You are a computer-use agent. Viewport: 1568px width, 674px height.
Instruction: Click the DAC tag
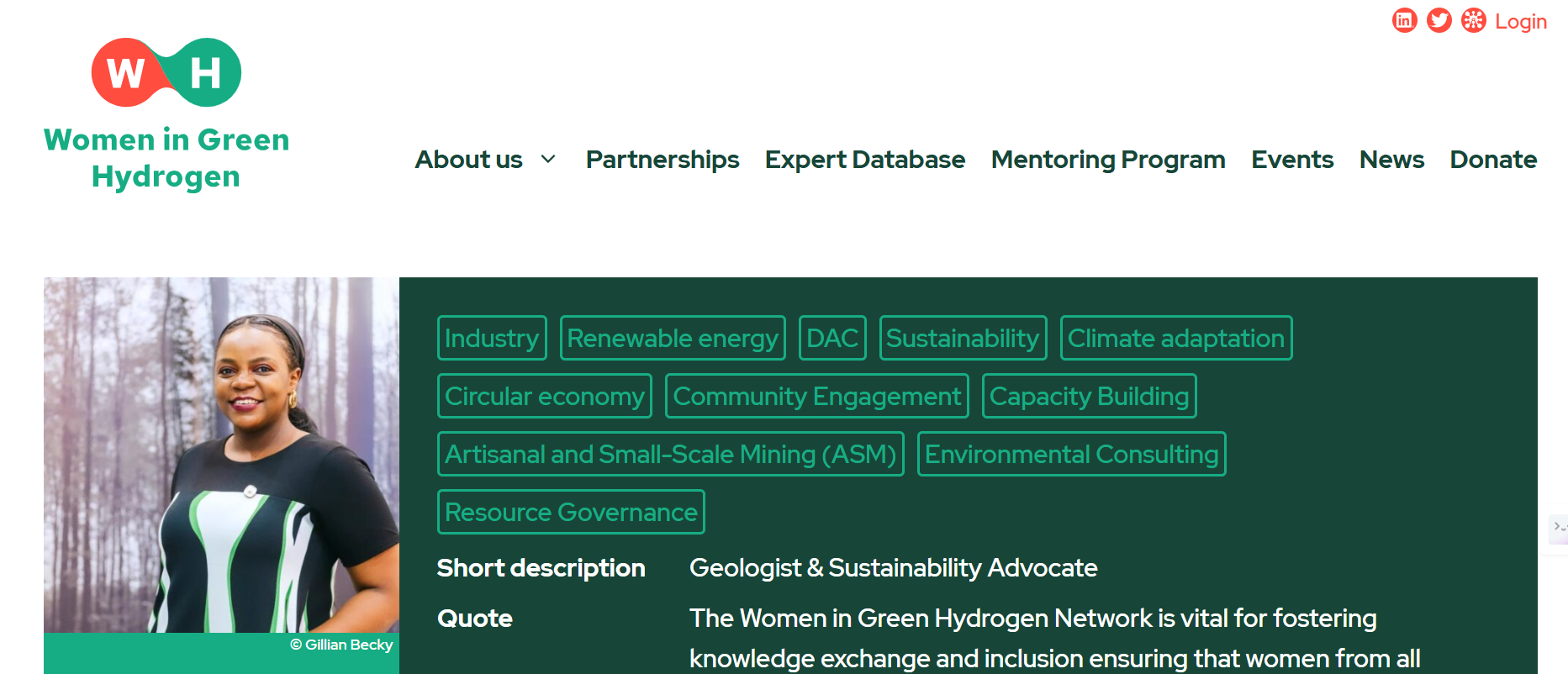832,338
